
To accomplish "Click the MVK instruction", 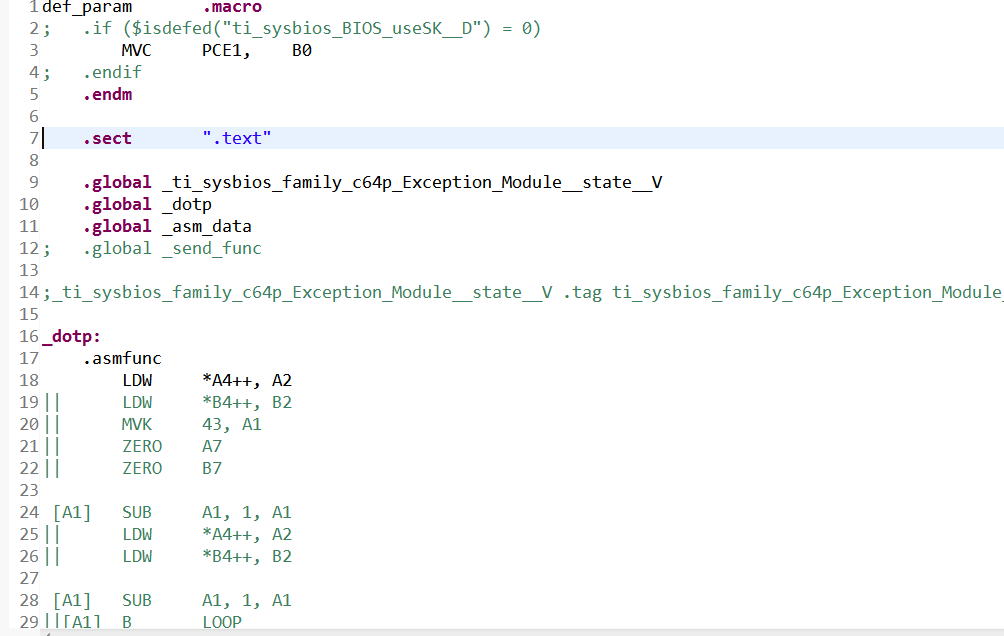I will pos(137,424).
